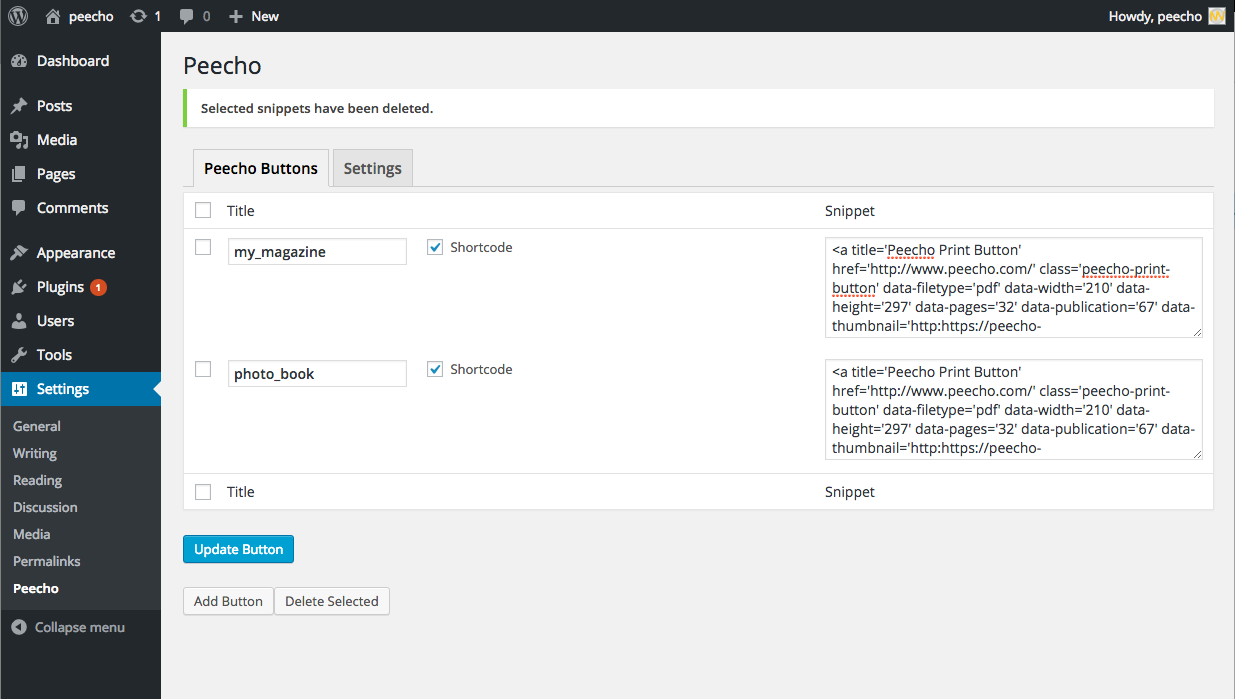Tick the my_magazine row checkbox
The image size is (1235, 699).
[x=203, y=247]
